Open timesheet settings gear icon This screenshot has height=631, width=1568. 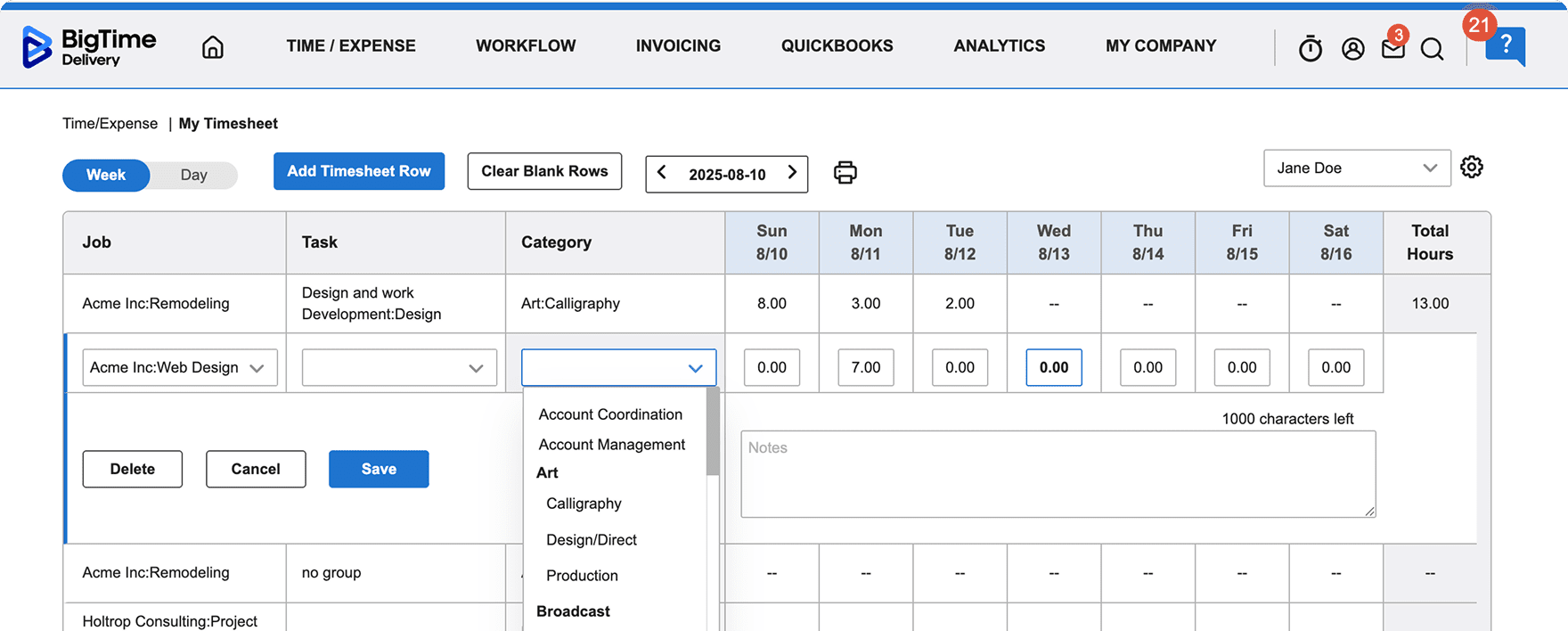pos(1472,168)
